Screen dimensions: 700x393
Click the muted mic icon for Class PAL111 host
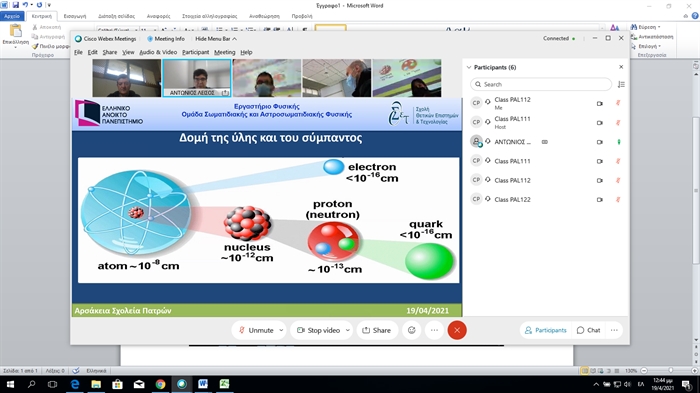(618, 122)
